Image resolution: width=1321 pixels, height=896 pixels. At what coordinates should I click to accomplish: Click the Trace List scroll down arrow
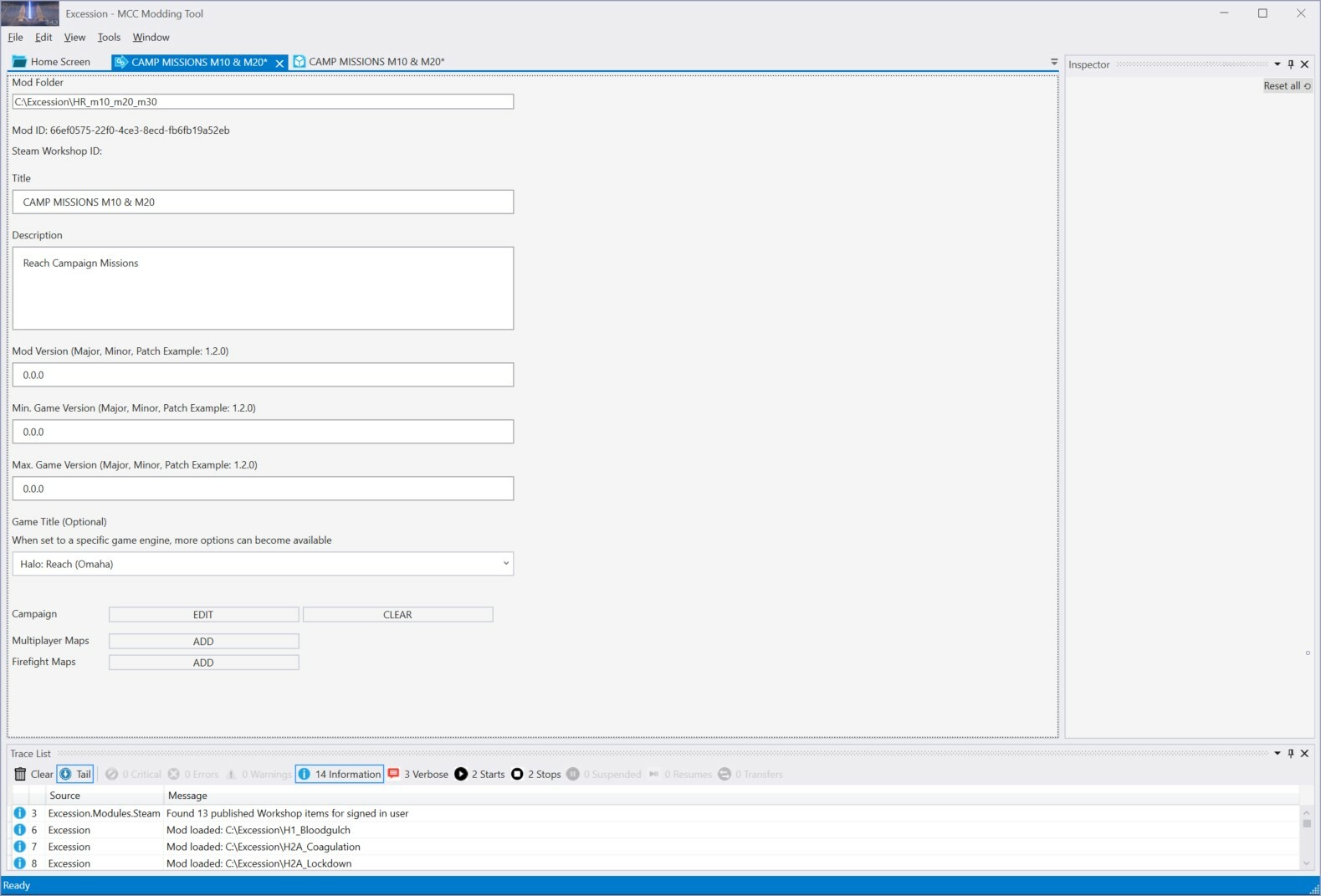[x=1307, y=864]
